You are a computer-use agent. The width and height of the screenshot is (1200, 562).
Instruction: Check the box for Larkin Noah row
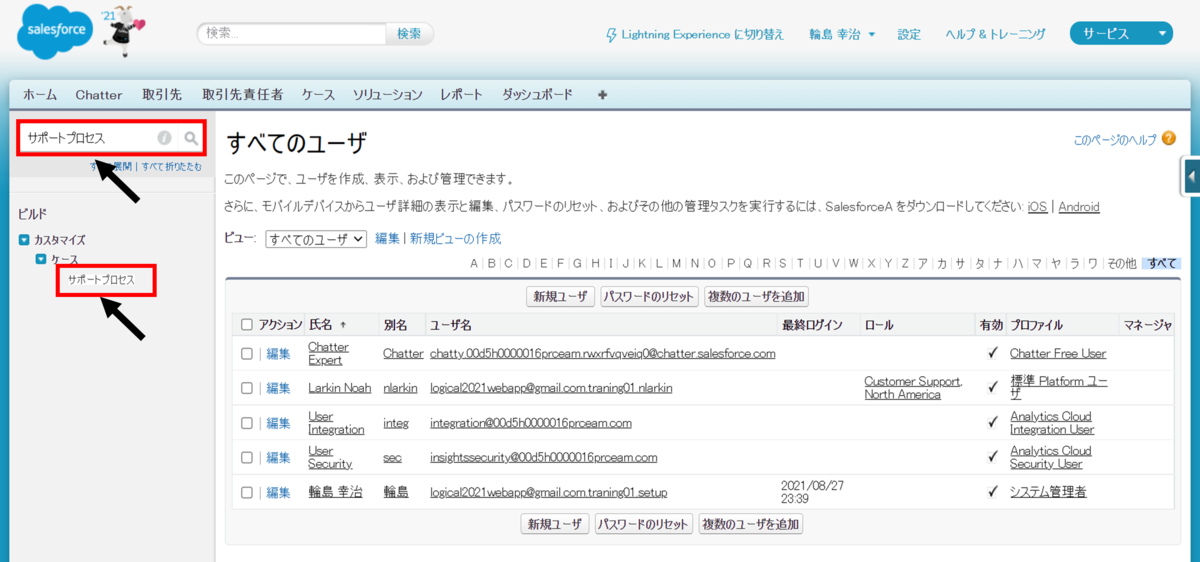[x=247, y=388]
